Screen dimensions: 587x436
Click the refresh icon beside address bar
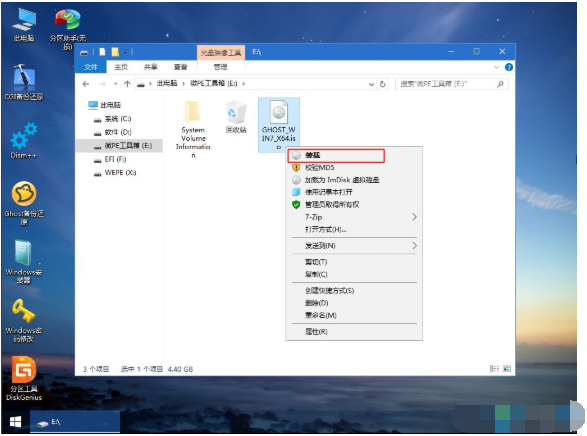pyautogui.click(x=383, y=84)
